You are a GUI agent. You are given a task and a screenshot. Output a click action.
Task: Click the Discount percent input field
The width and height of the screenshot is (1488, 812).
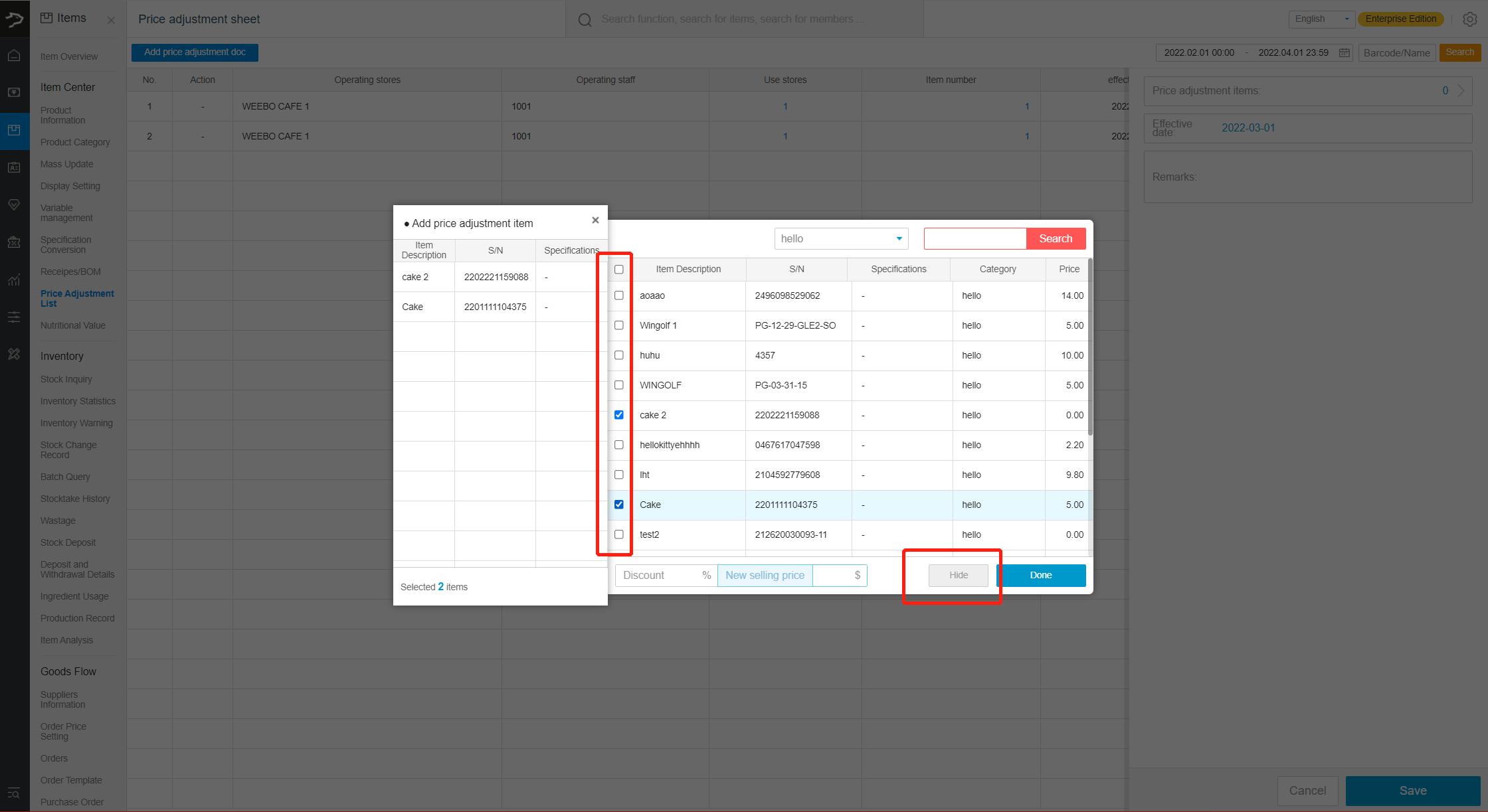point(666,575)
